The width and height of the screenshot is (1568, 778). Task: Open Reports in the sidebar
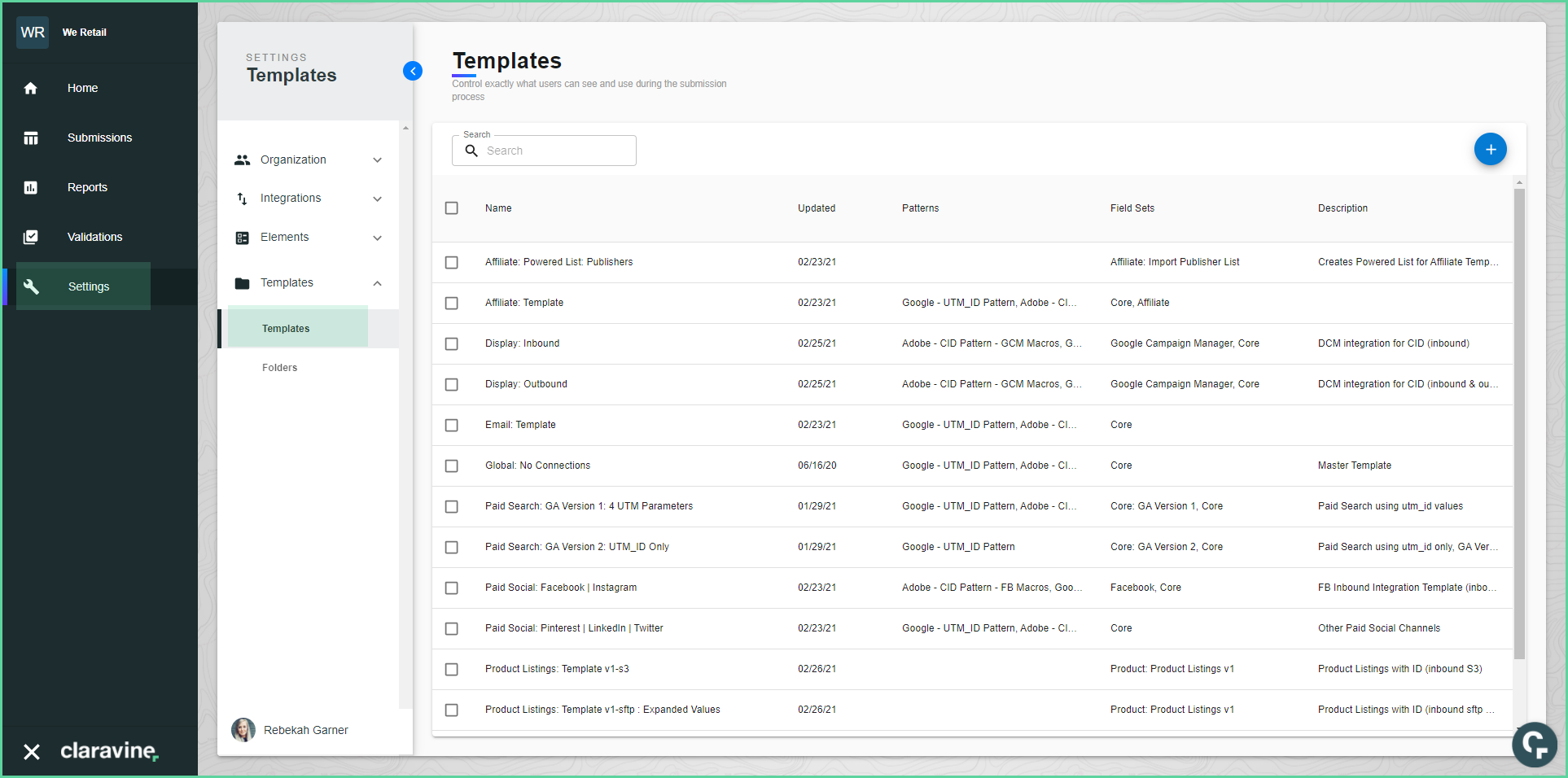[x=87, y=187]
